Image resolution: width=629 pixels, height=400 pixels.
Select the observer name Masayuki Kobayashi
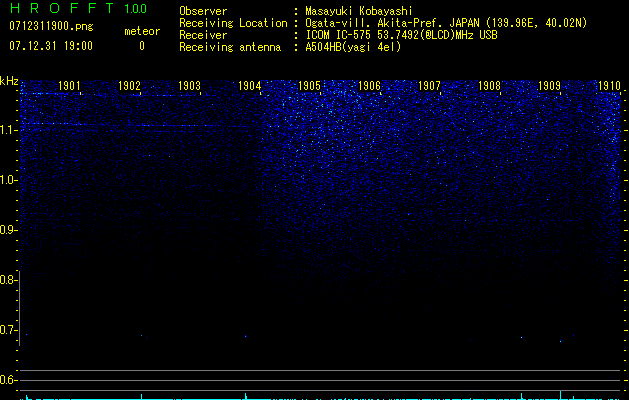359,11
